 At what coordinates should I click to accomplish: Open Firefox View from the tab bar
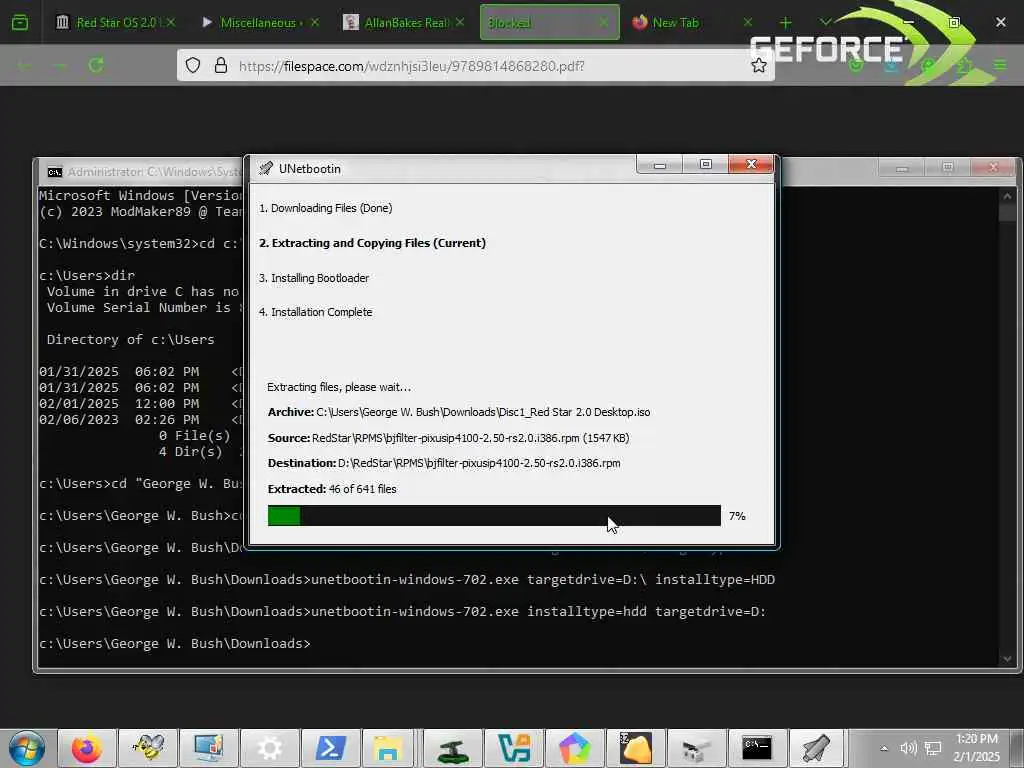pyautogui.click(x=20, y=23)
